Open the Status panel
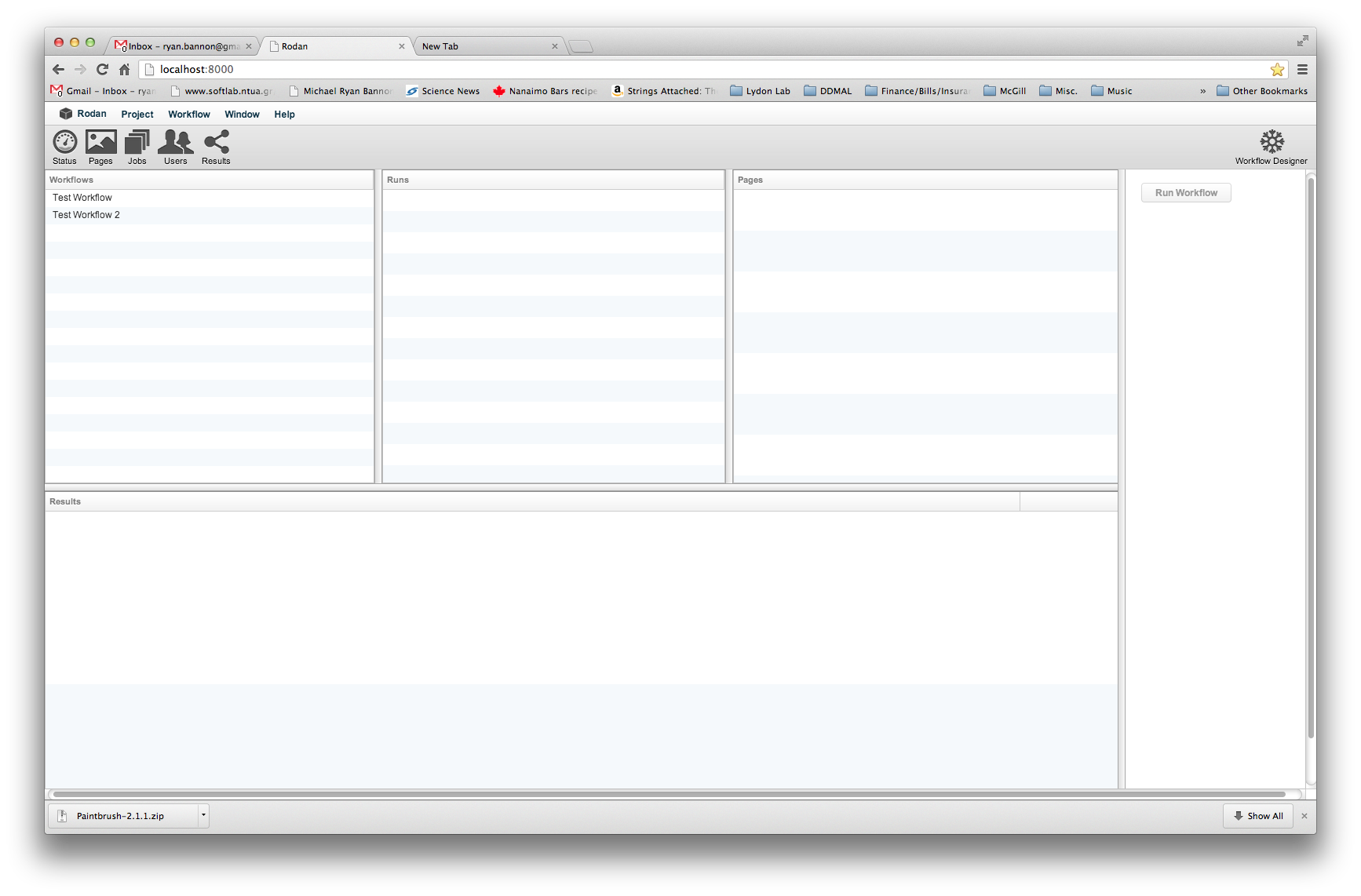 click(64, 147)
